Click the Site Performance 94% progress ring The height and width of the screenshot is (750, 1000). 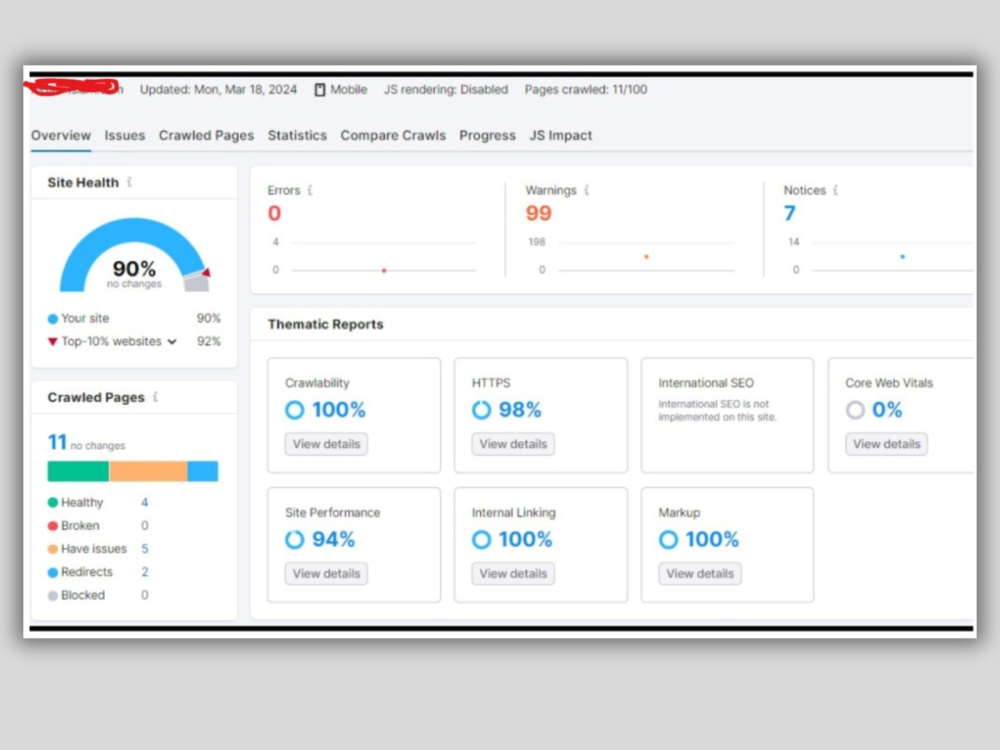click(295, 540)
